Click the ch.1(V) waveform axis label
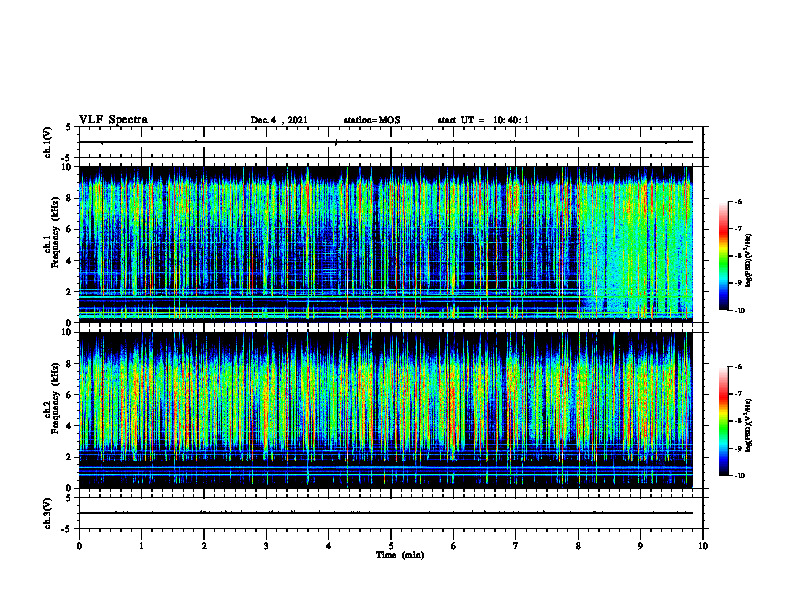The height and width of the screenshot is (612, 792). pos(47,142)
